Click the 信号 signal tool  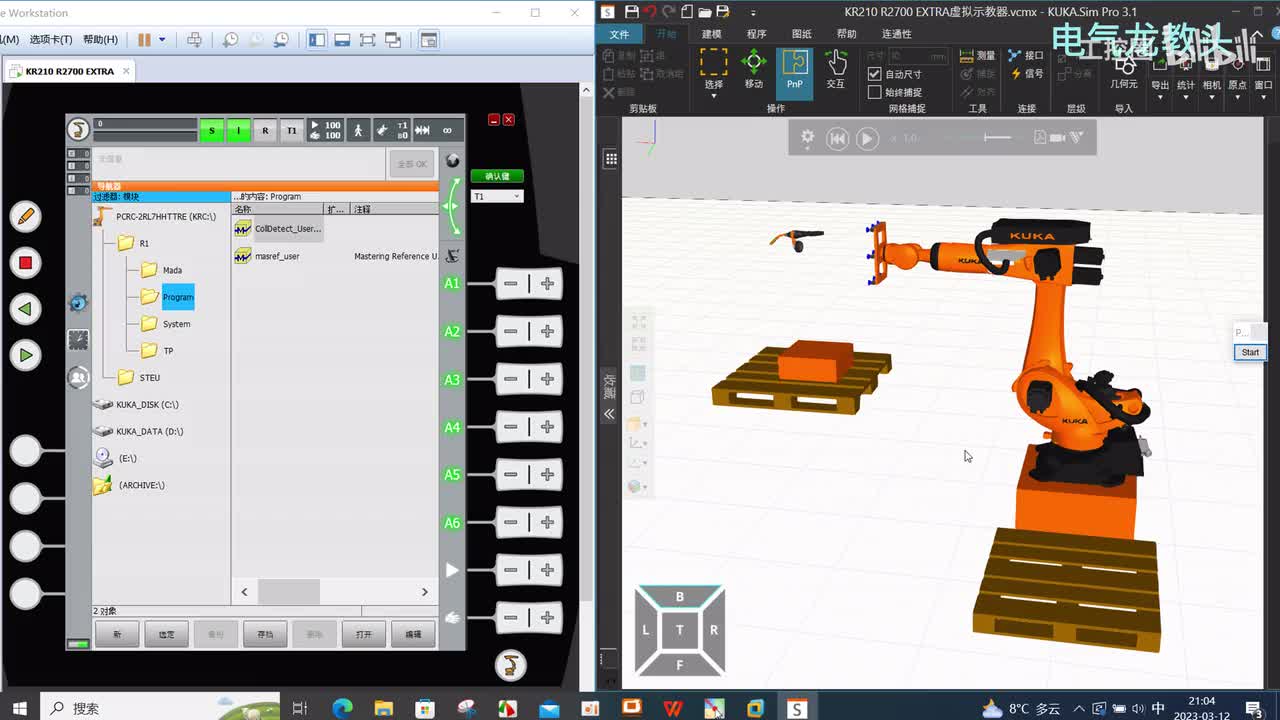(x=1026, y=73)
